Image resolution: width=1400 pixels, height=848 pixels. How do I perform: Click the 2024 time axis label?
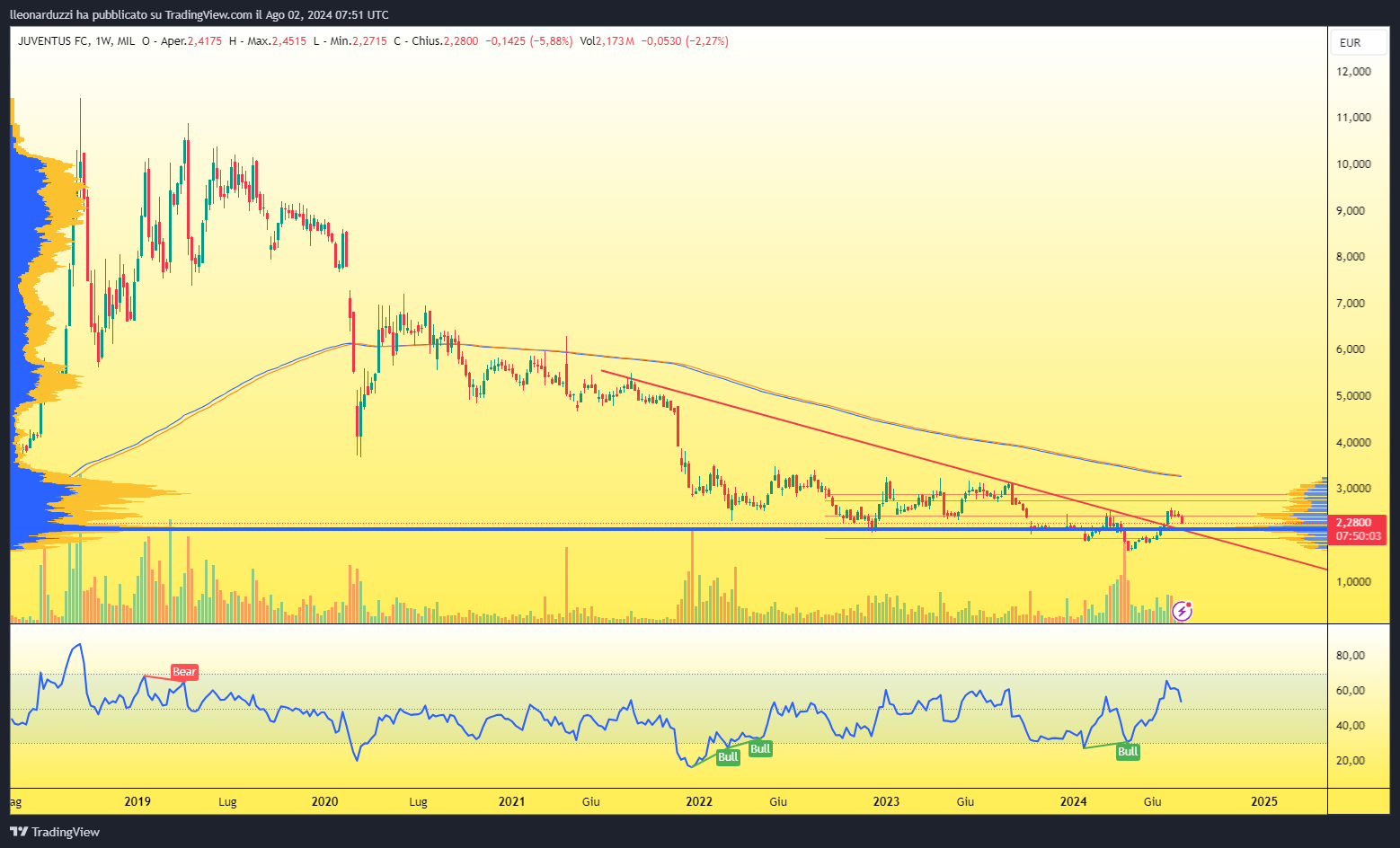click(x=1073, y=801)
